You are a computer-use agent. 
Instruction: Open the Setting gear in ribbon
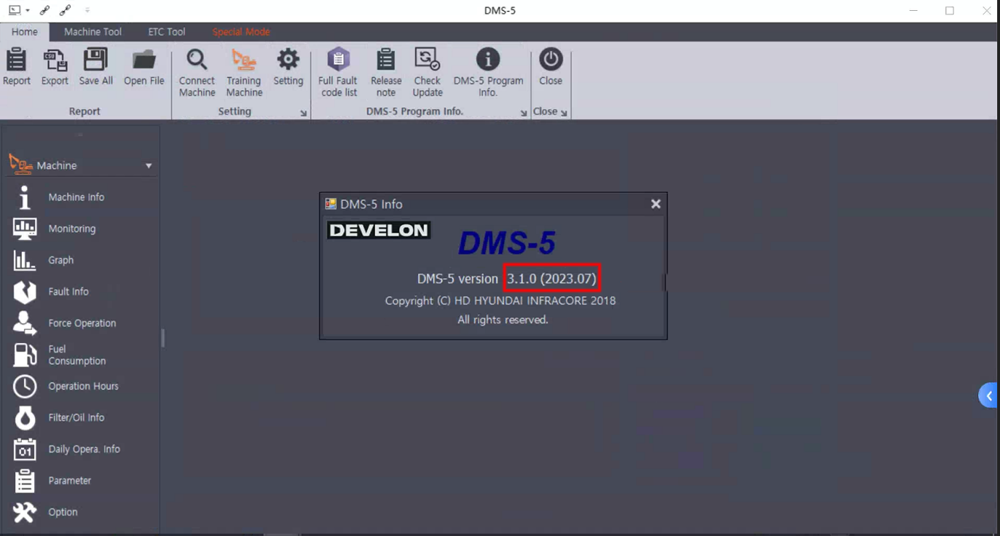pyautogui.click(x=288, y=67)
